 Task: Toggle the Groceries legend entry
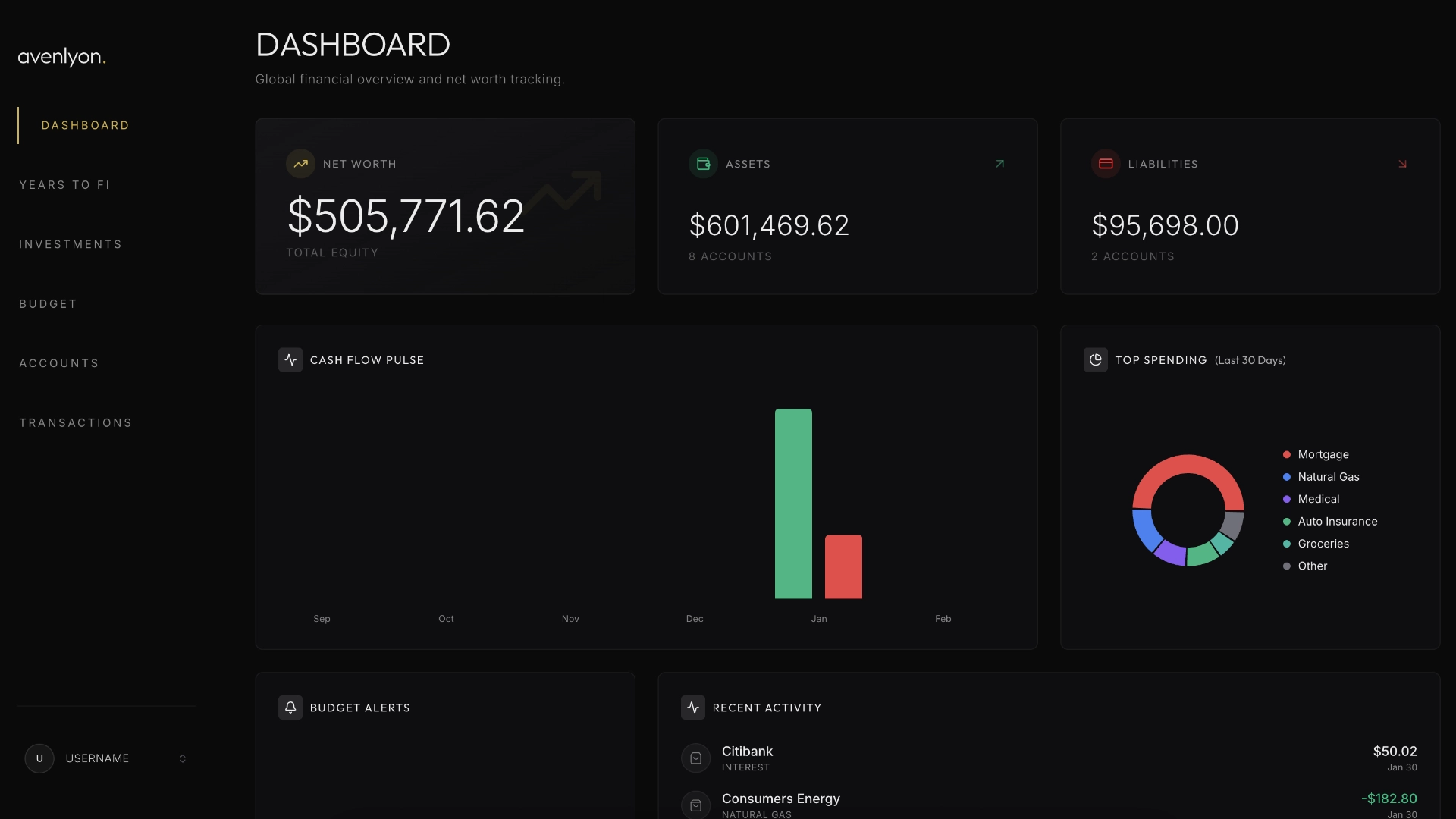(x=1323, y=543)
